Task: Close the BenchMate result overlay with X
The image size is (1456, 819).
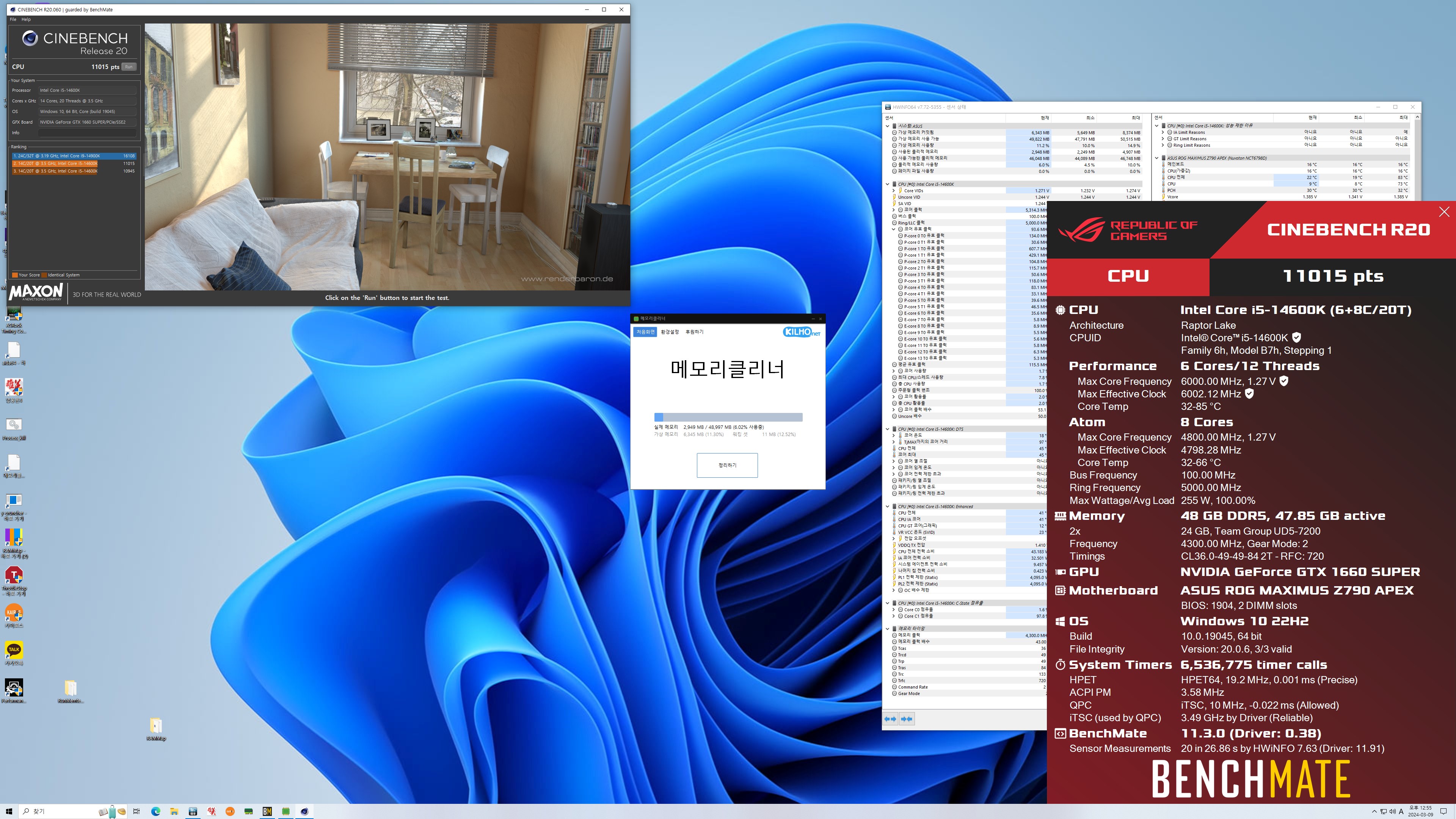Action: click(x=1444, y=212)
